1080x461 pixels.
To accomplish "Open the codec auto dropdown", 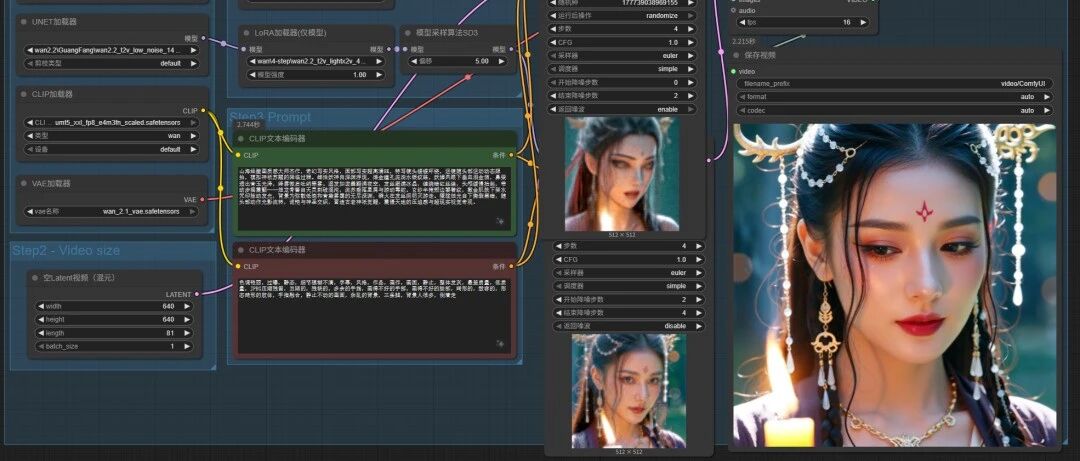I will click(895, 110).
